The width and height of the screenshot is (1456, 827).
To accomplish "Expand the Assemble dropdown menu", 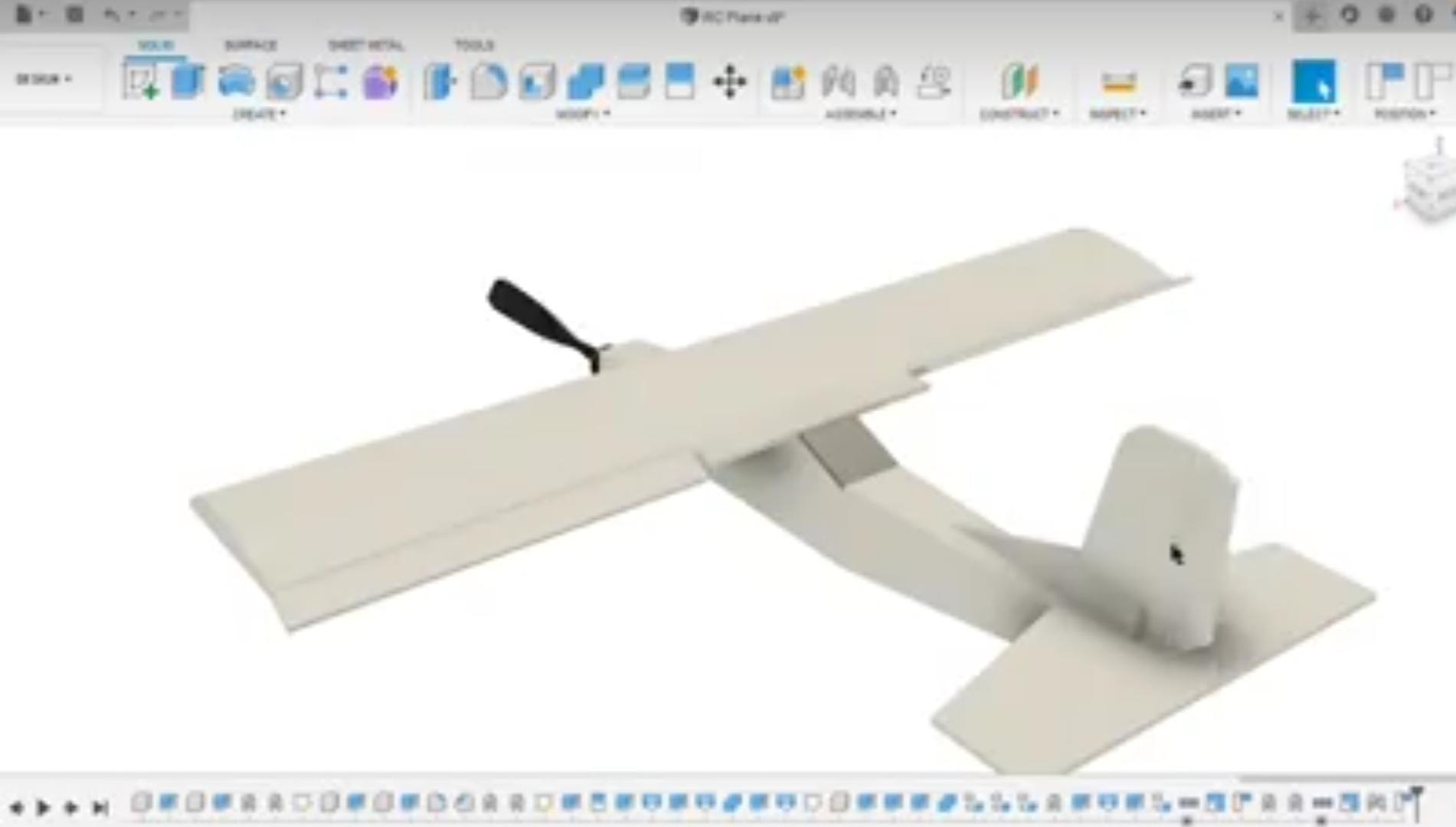I will pyautogui.click(x=861, y=114).
